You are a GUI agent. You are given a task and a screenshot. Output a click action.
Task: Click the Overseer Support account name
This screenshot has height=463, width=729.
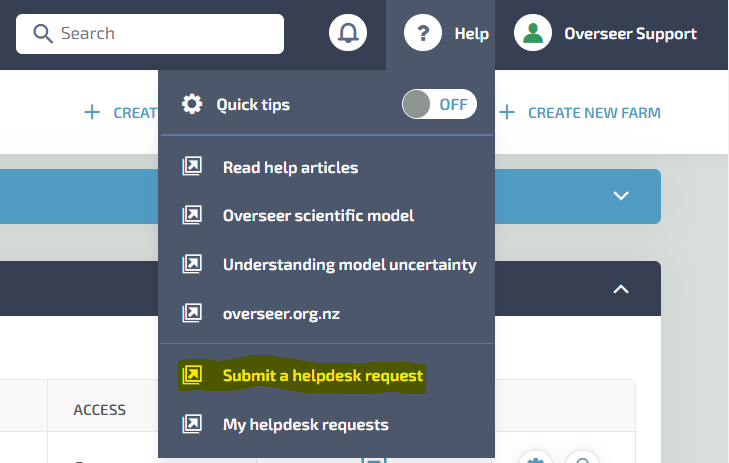(630, 33)
